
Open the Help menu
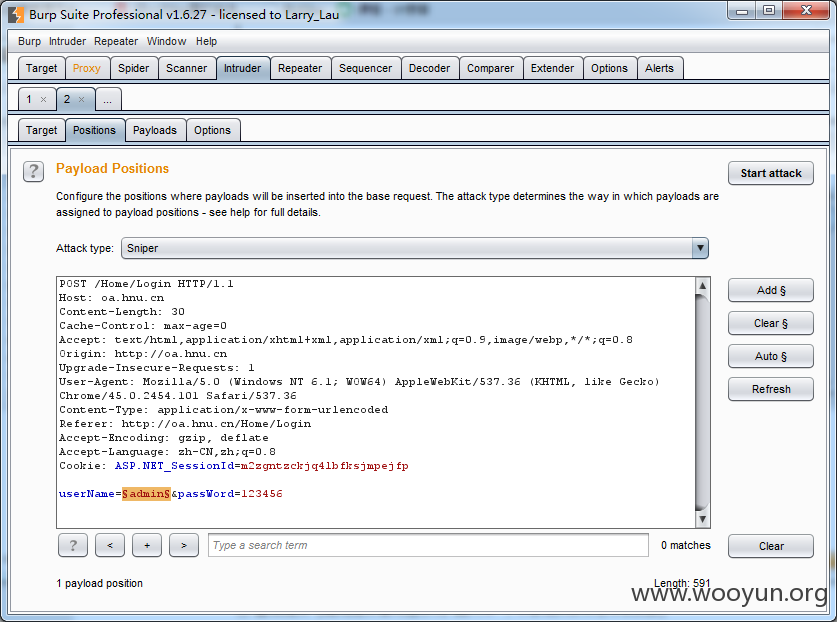coord(206,41)
